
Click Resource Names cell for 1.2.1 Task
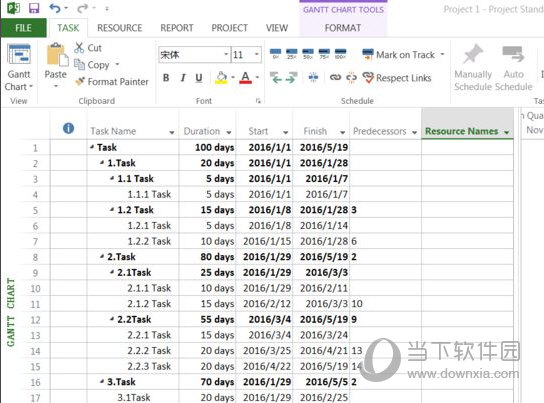pyautogui.click(x=467, y=225)
